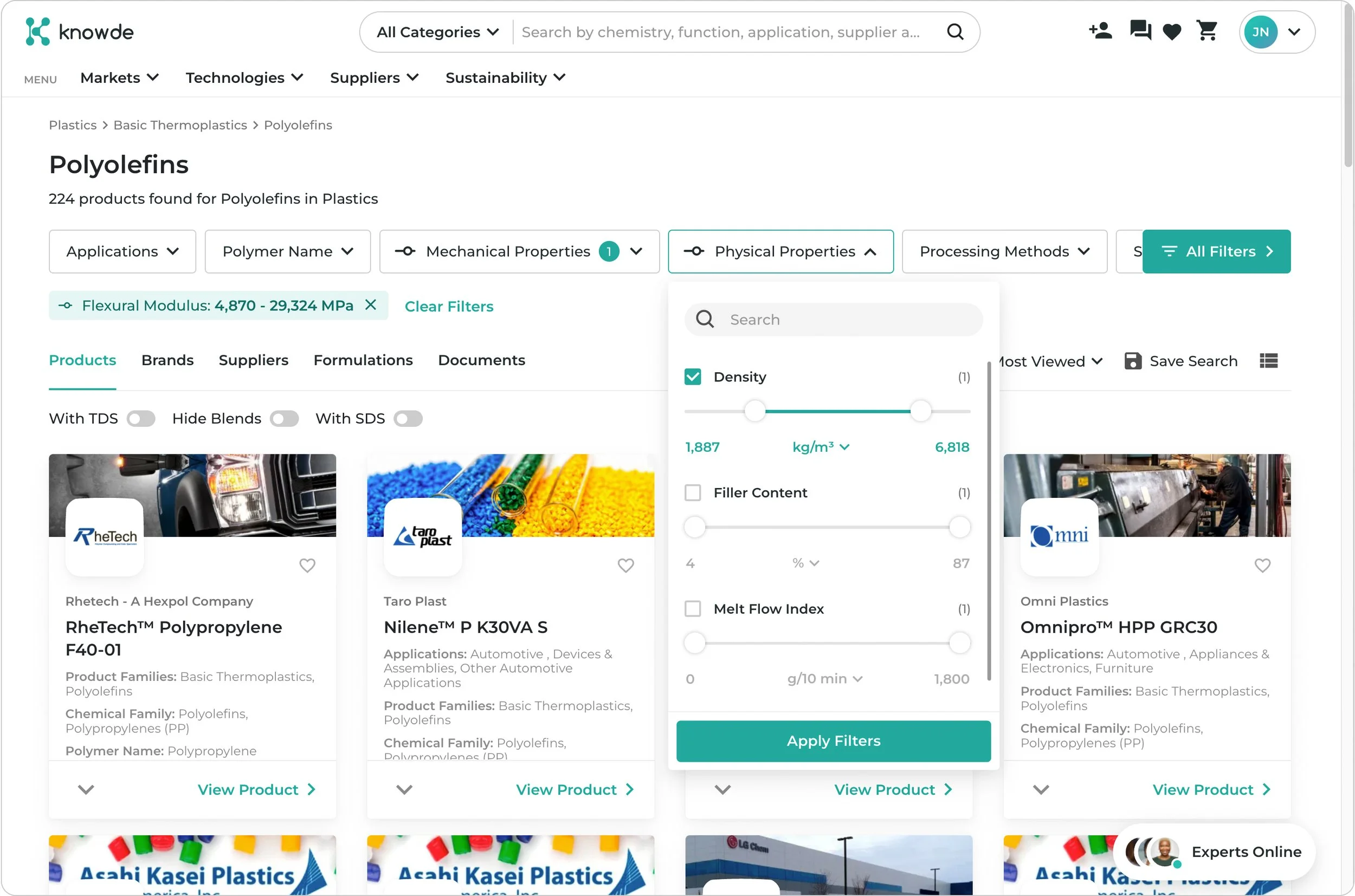Open the chat messages icon
This screenshot has height=896, width=1355.
[1140, 31]
